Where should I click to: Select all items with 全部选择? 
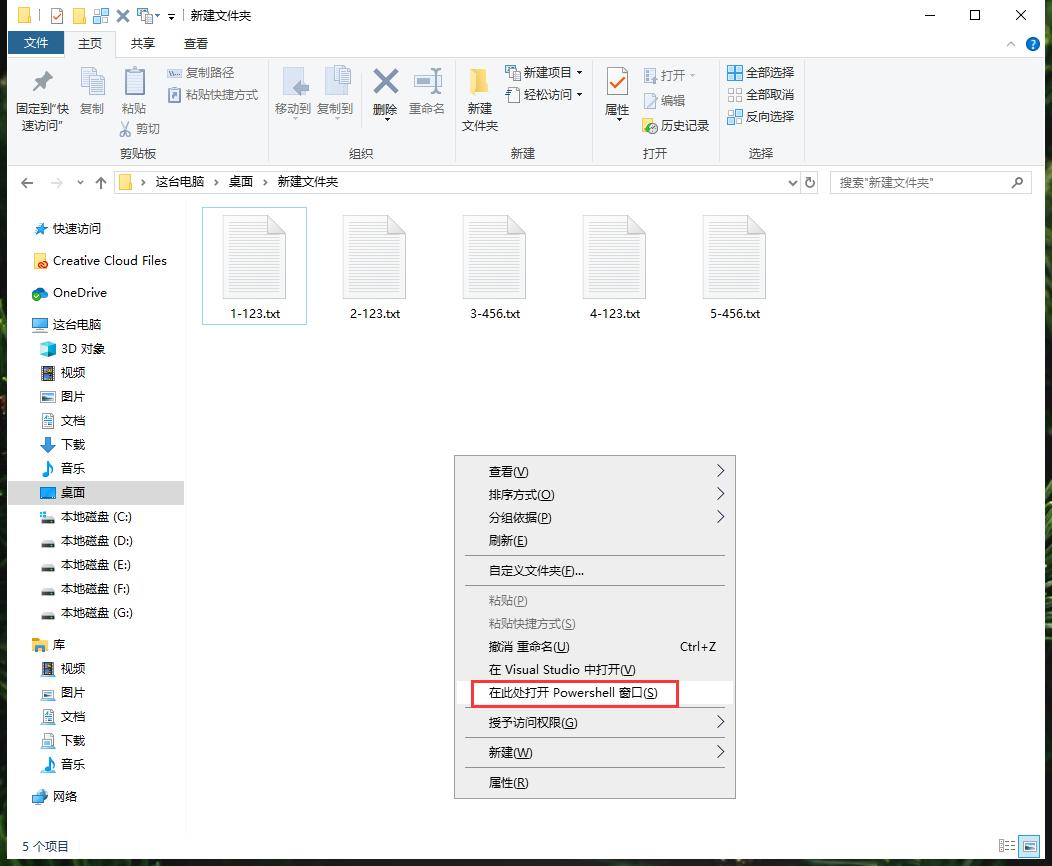pyautogui.click(x=761, y=72)
